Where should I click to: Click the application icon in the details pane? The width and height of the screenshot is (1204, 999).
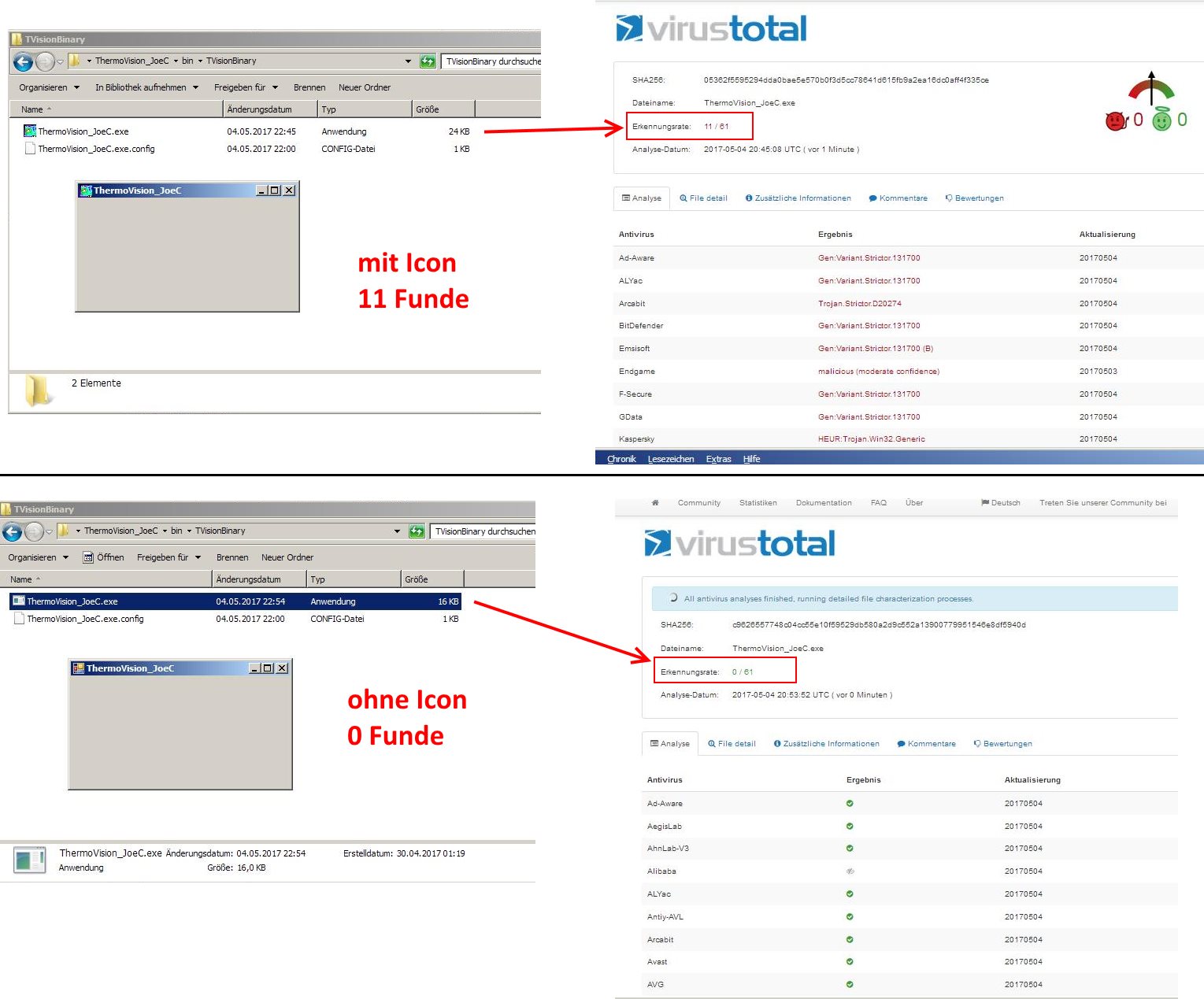coord(30,860)
